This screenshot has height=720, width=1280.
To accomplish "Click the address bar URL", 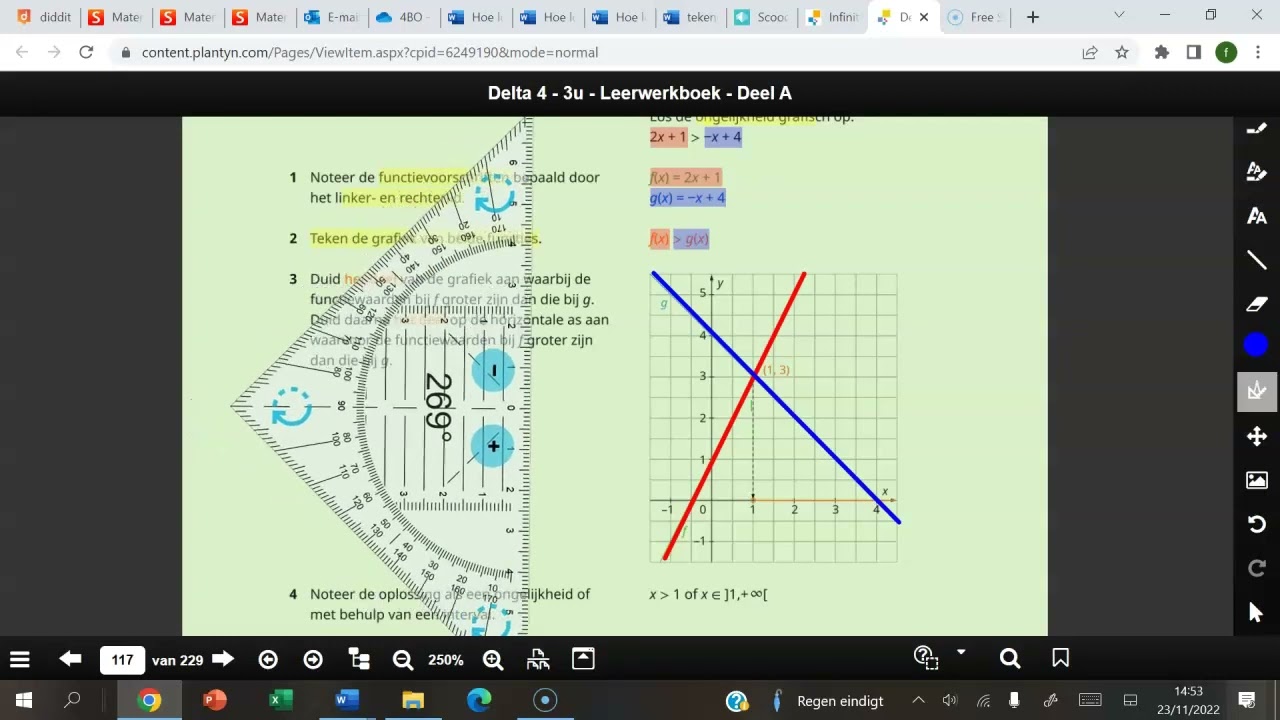I will (370, 52).
